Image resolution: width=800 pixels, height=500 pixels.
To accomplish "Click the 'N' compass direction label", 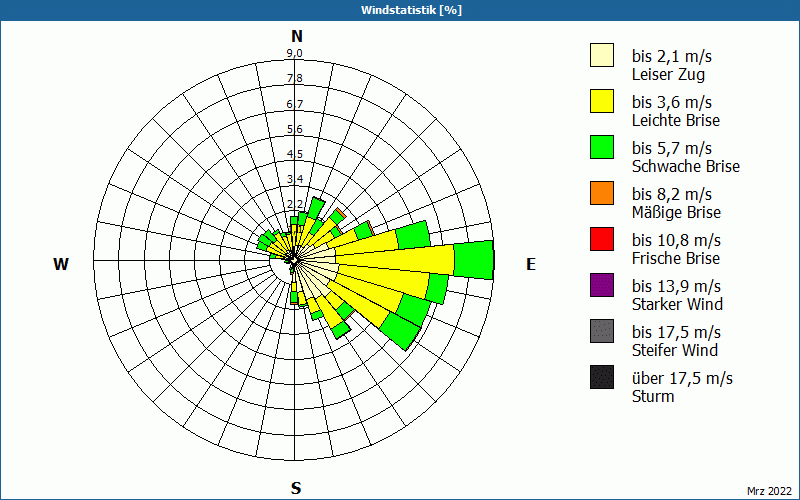I will pos(296,36).
